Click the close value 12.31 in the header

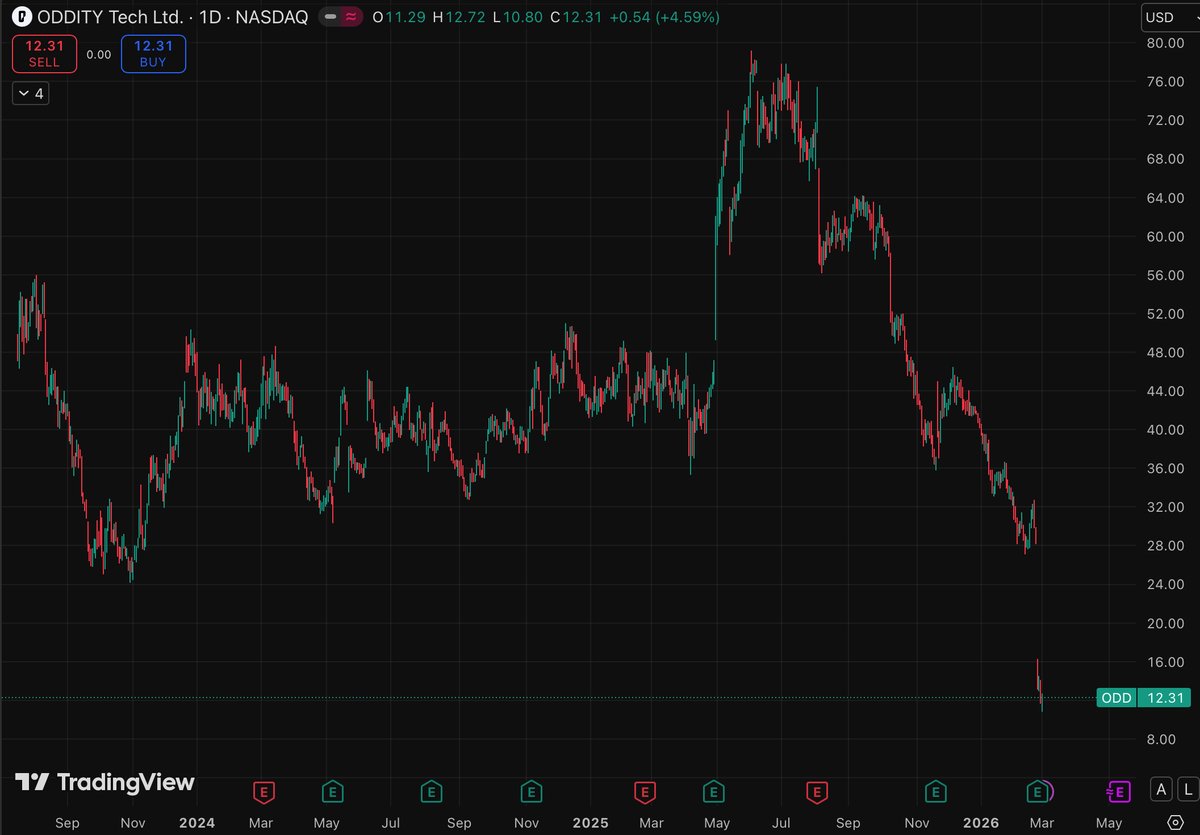pos(581,17)
